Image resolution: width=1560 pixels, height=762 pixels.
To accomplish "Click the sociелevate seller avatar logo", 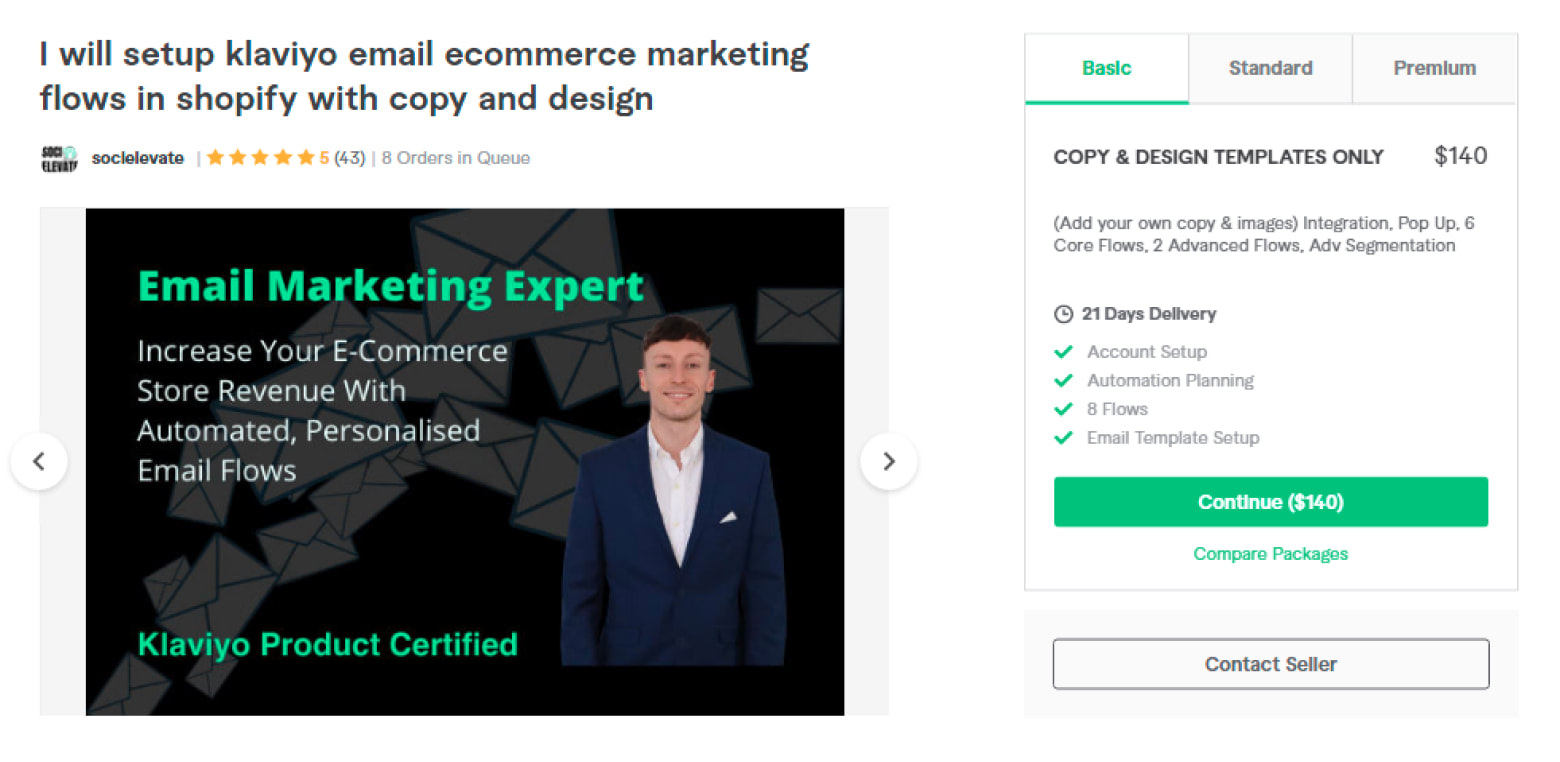I will pyautogui.click(x=58, y=158).
